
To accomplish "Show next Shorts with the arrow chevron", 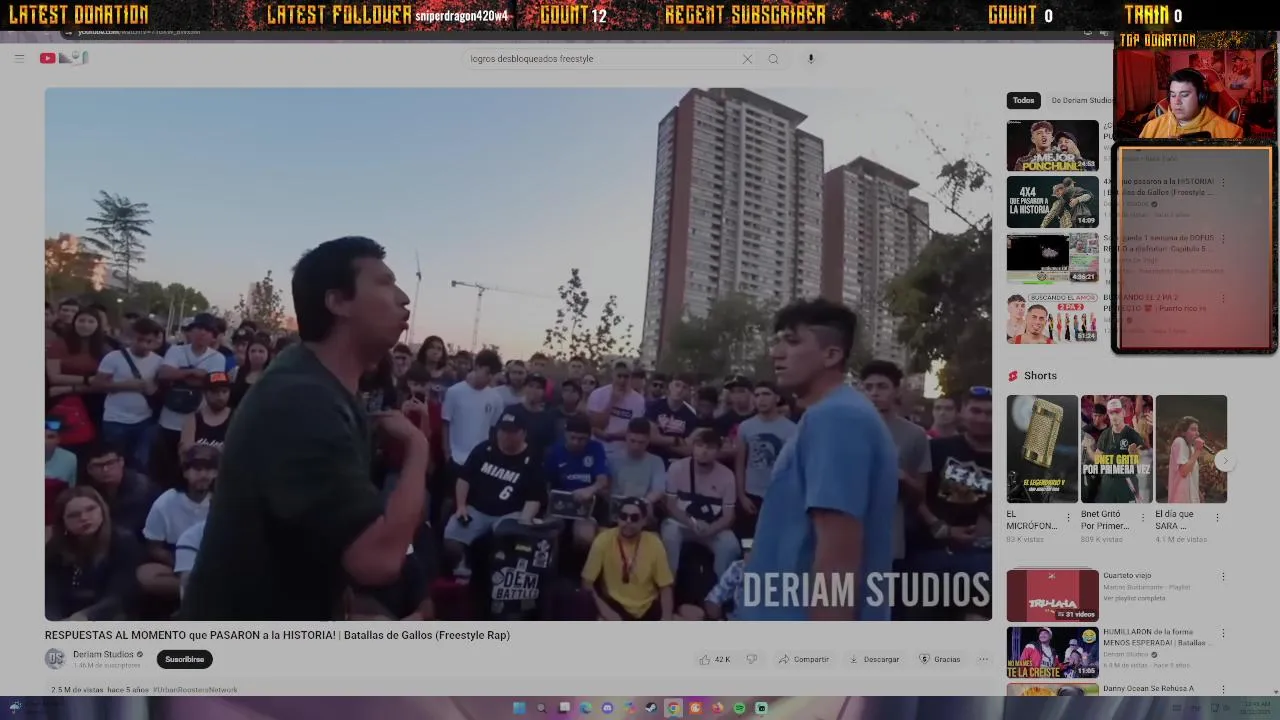I will coord(1224,460).
